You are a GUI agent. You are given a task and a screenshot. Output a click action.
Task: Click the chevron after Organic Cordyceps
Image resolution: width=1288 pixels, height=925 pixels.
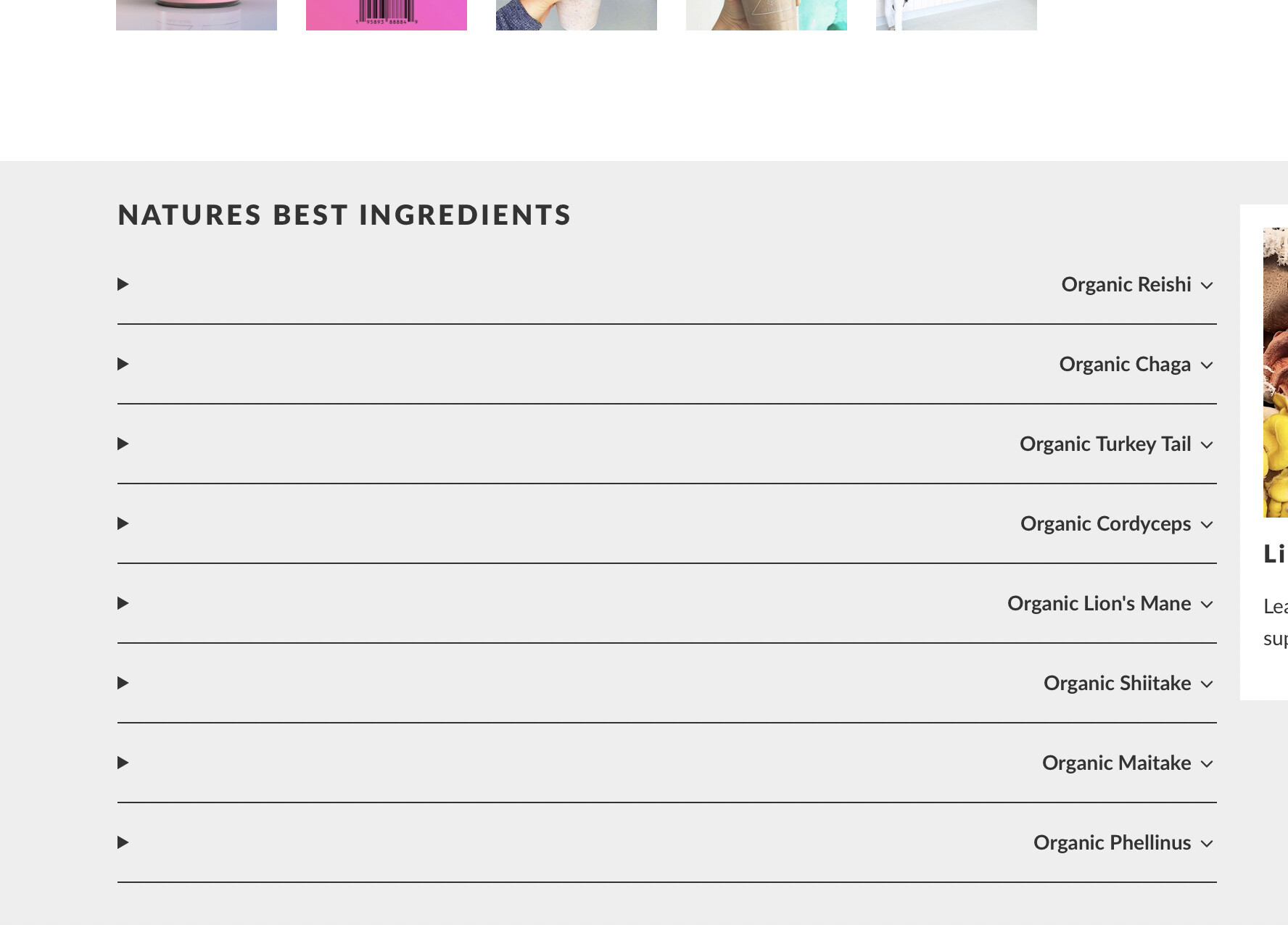click(1207, 525)
